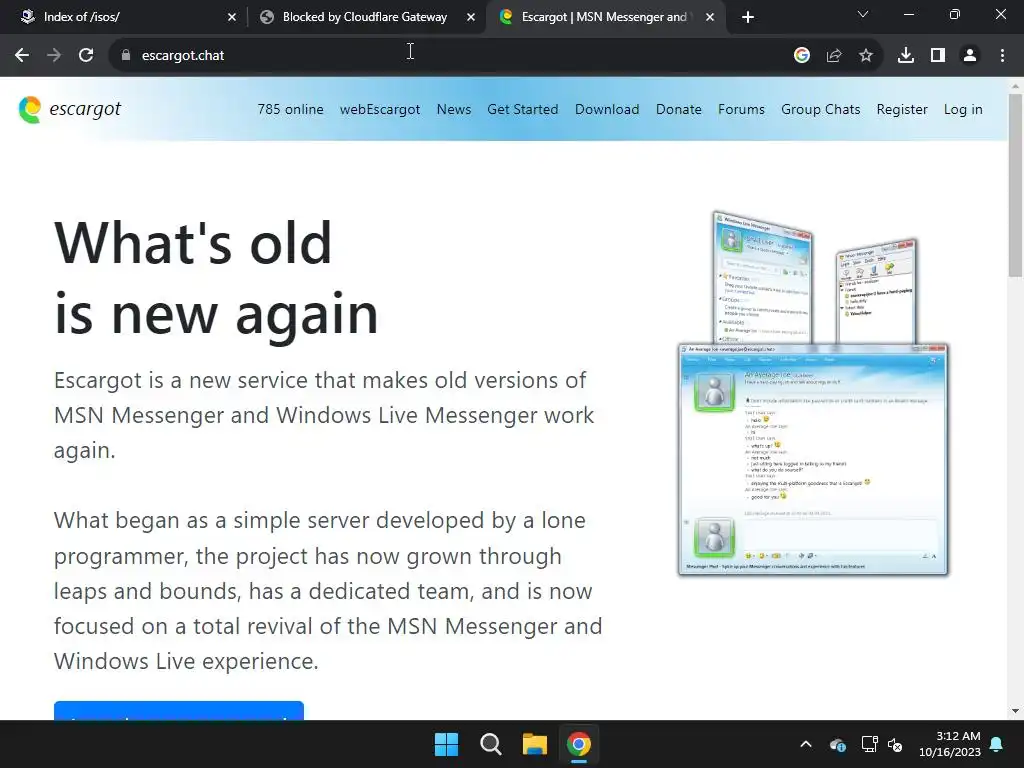Image resolution: width=1024 pixels, height=768 pixels.
Task: Click the escargot logo
Action: 70,109
